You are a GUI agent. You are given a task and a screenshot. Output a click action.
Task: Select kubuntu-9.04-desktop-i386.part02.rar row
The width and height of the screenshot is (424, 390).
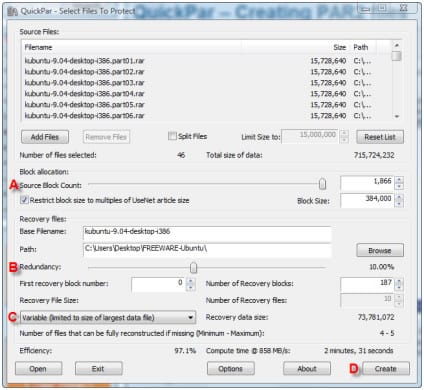[x=207, y=72]
